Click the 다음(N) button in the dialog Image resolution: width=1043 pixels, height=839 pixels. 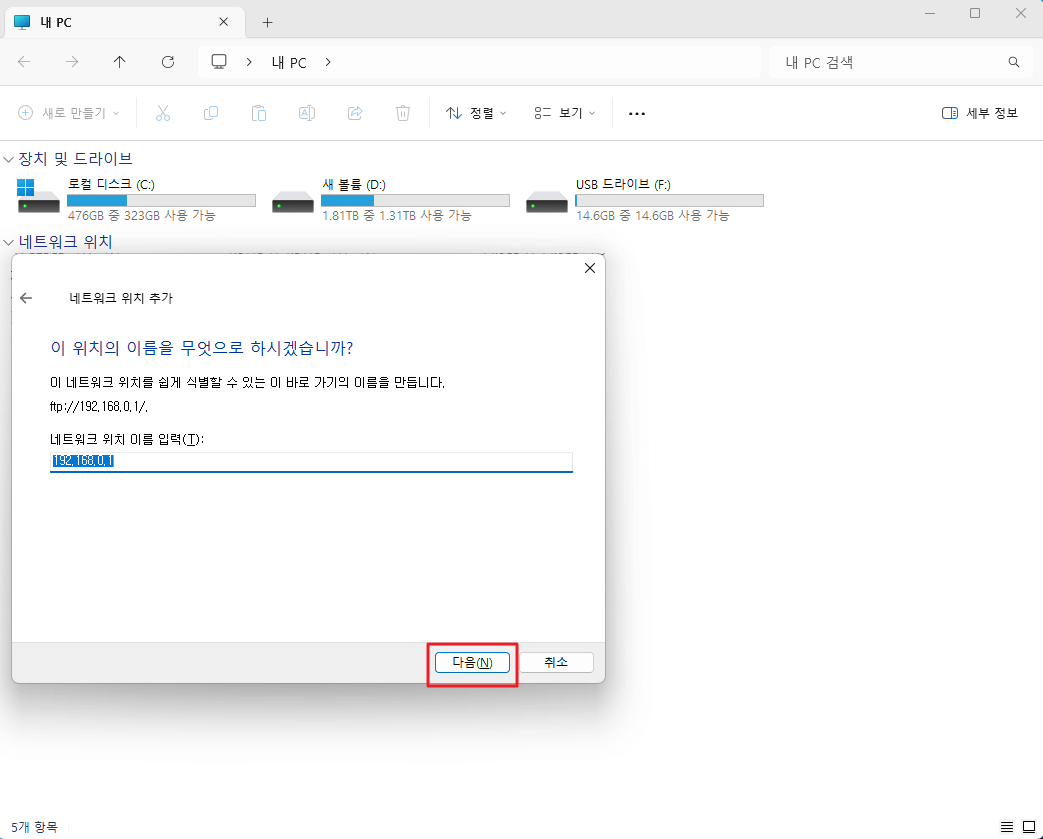point(472,662)
